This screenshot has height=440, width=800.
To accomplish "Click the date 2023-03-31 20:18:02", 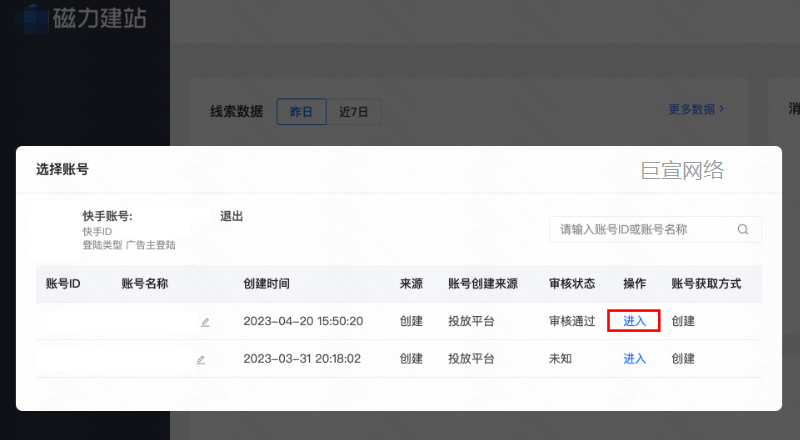I will click(302, 359).
